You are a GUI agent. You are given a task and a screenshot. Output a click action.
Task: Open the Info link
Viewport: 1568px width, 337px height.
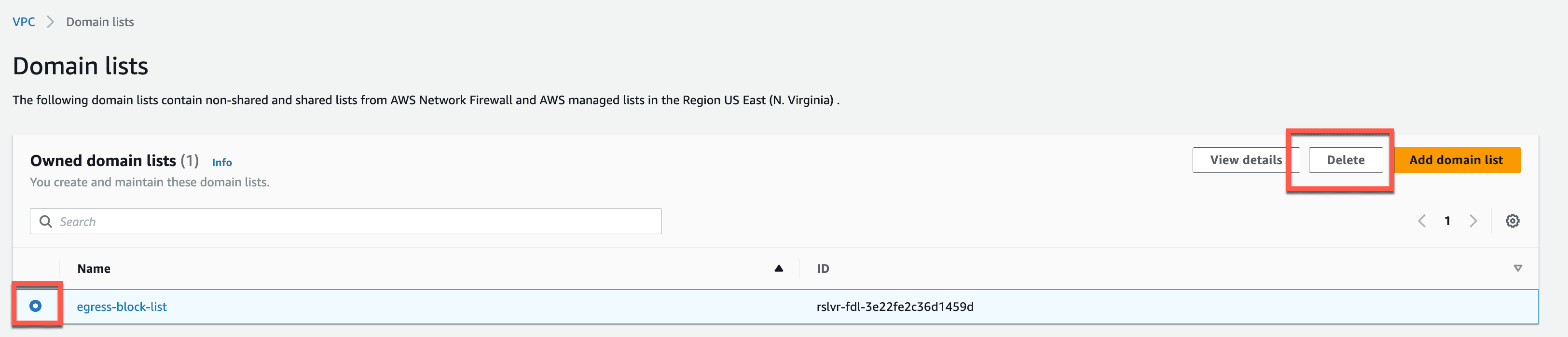click(x=221, y=162)
